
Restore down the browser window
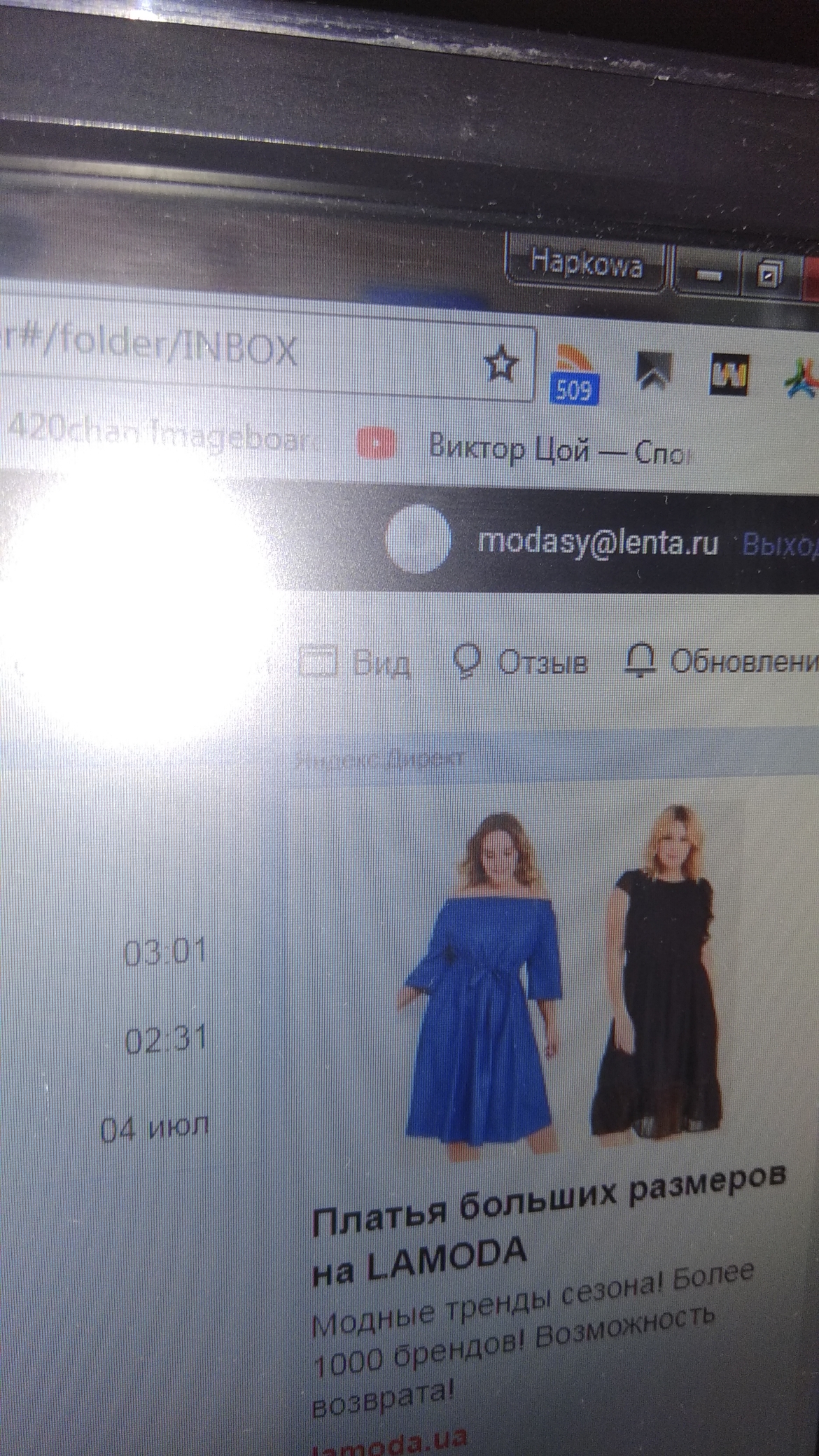[771, 274]
